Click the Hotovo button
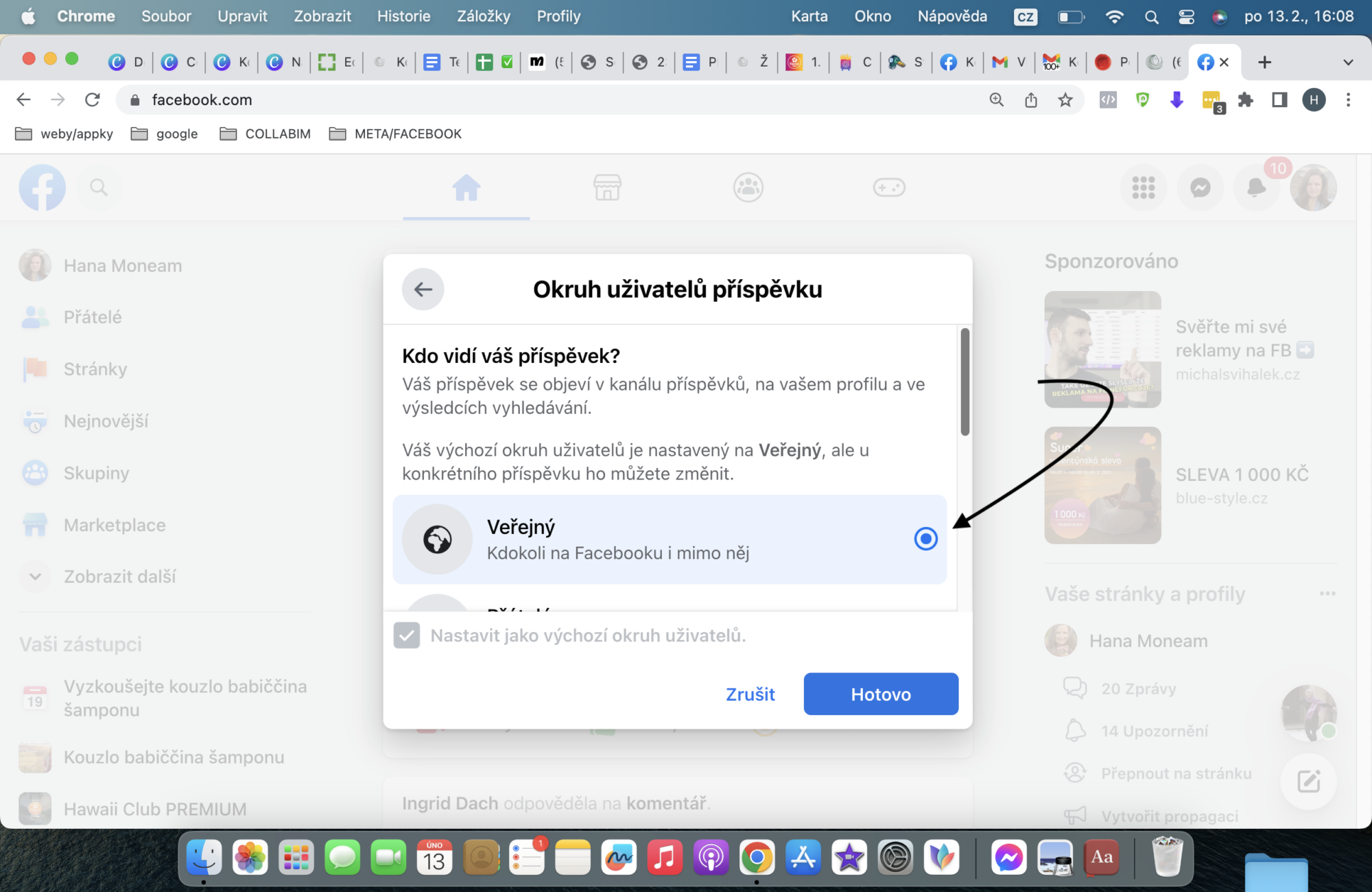 click(881, 694)
